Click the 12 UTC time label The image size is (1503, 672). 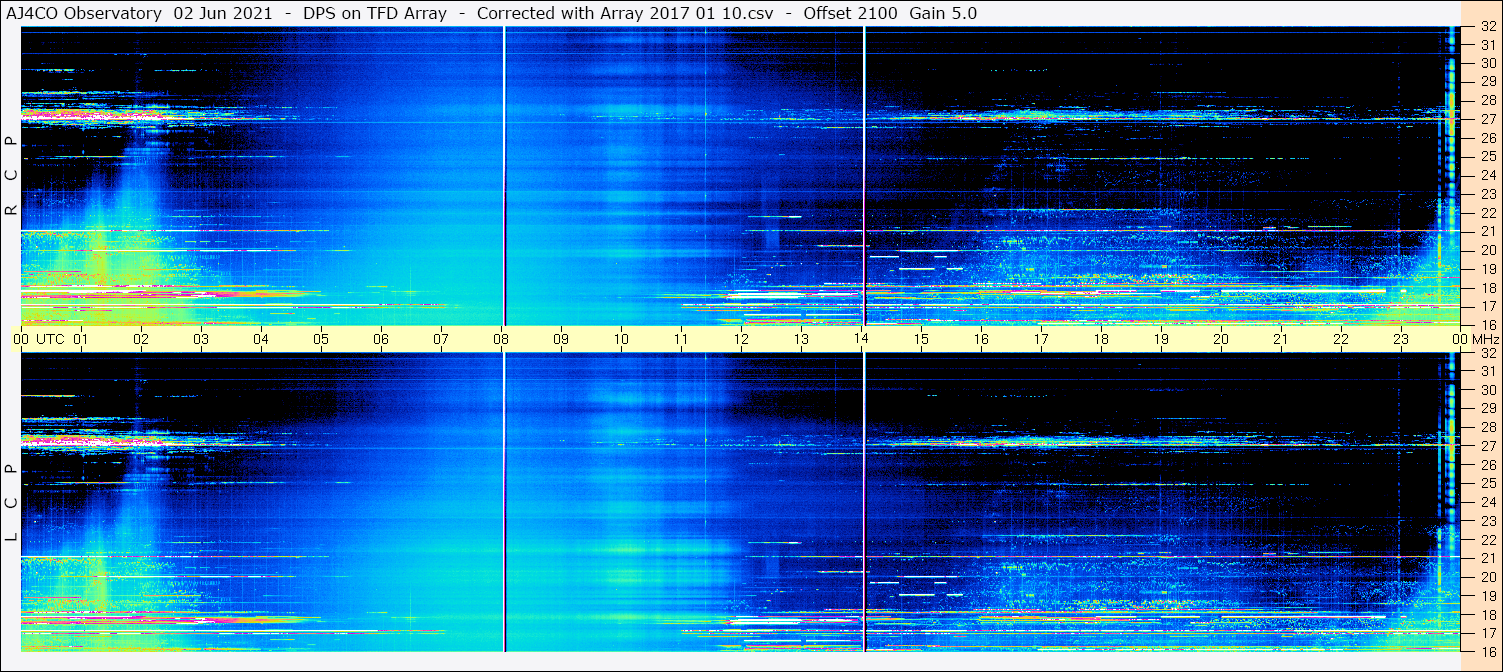(x=741, y=339)
